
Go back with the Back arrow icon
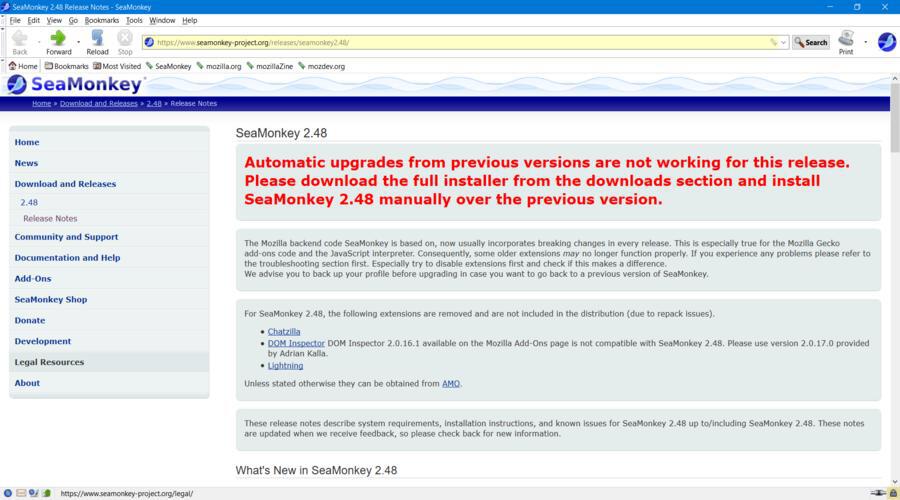point(20,39)
